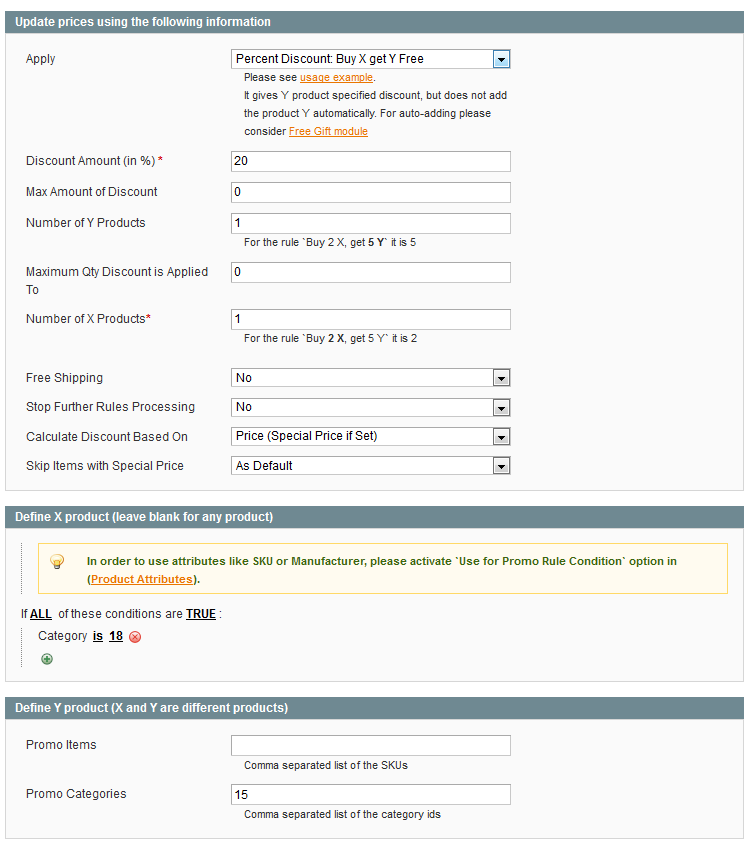
Task: Expand the Free Shipping dropdown
Action: (x=371, y=378)
